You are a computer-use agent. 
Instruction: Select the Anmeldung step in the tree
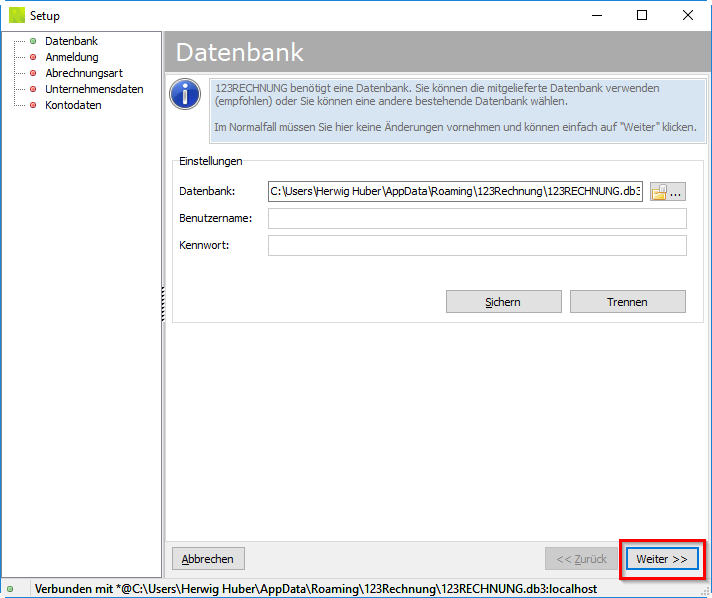click(72, 57)
